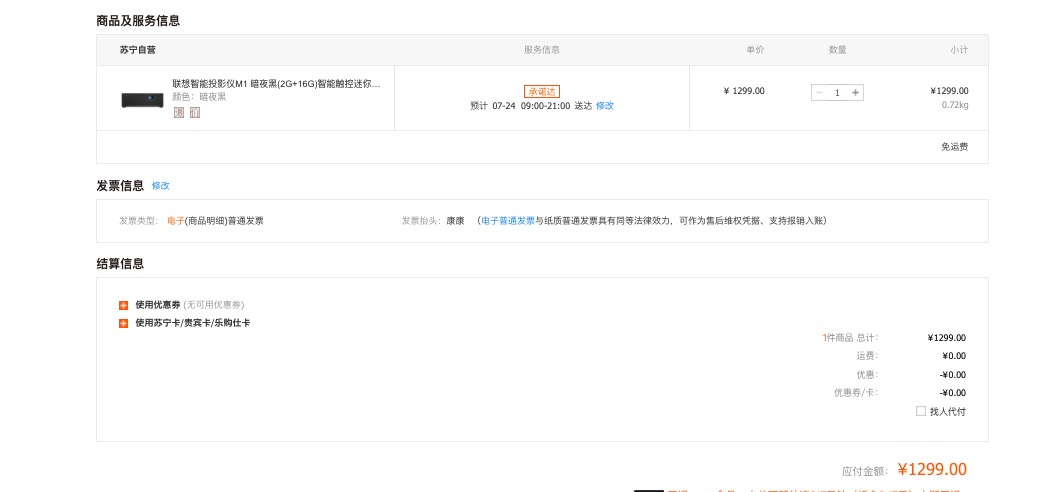This screenshot has height=492, width=1061.
Task: Click the 服务信息 column header
Action: pos(542,50)
